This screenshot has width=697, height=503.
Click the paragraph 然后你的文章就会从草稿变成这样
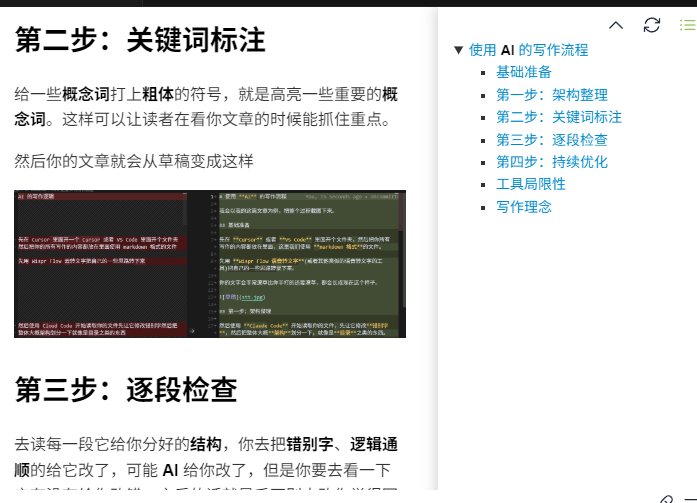coord(134,161)
